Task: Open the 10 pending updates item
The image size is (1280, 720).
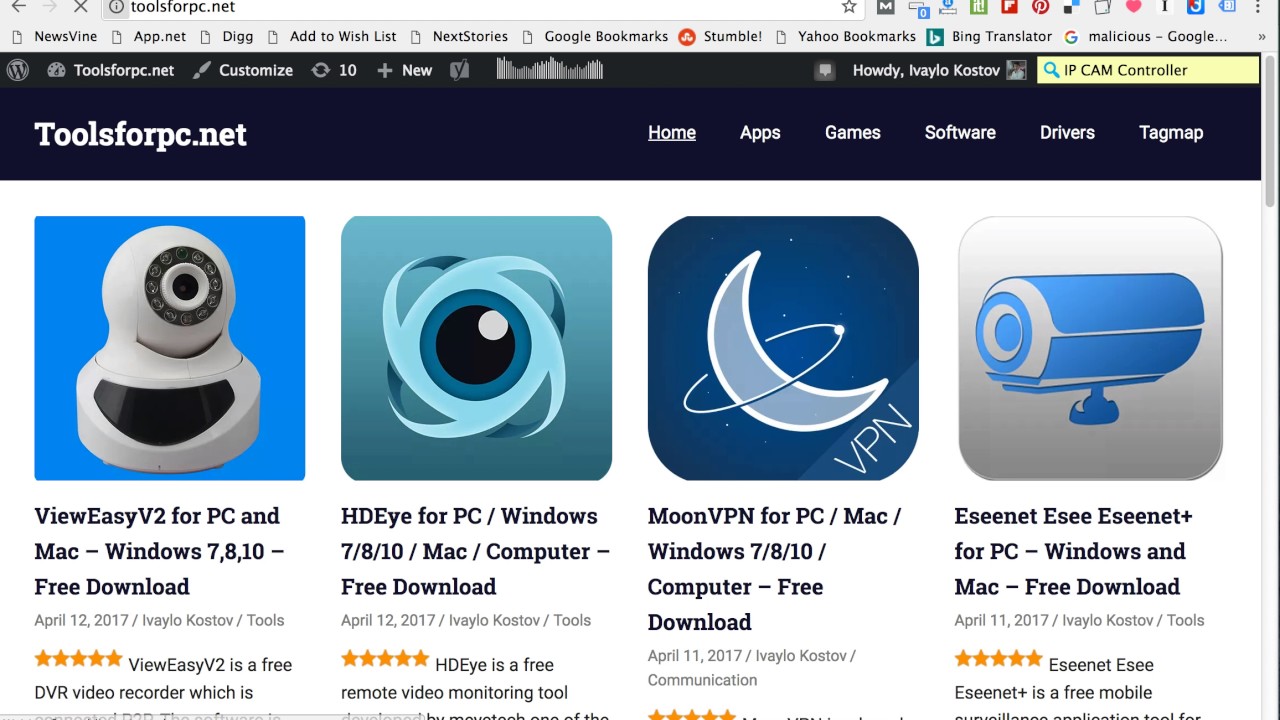Action: 334,70
